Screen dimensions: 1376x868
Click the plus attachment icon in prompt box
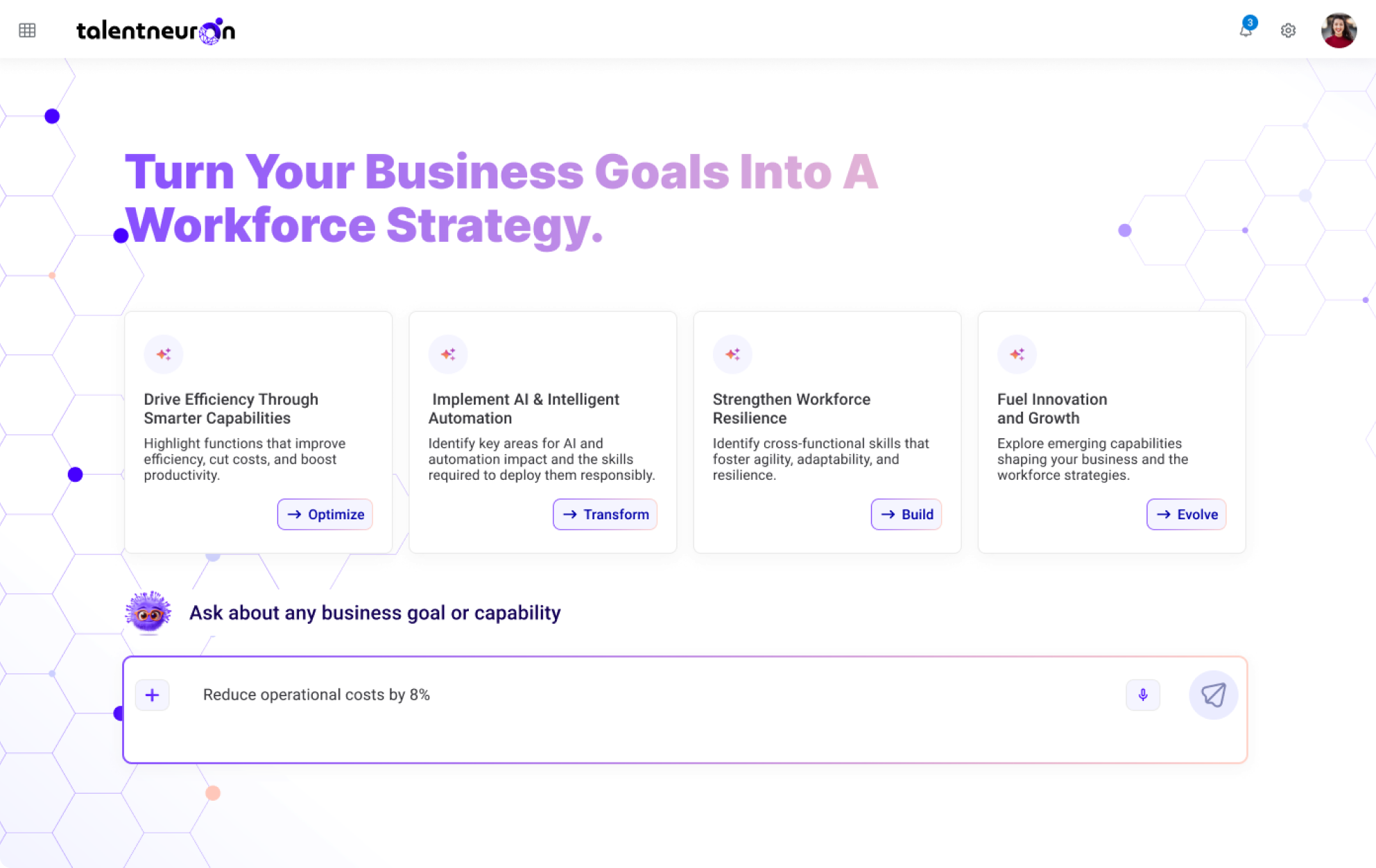pos(152,695)
